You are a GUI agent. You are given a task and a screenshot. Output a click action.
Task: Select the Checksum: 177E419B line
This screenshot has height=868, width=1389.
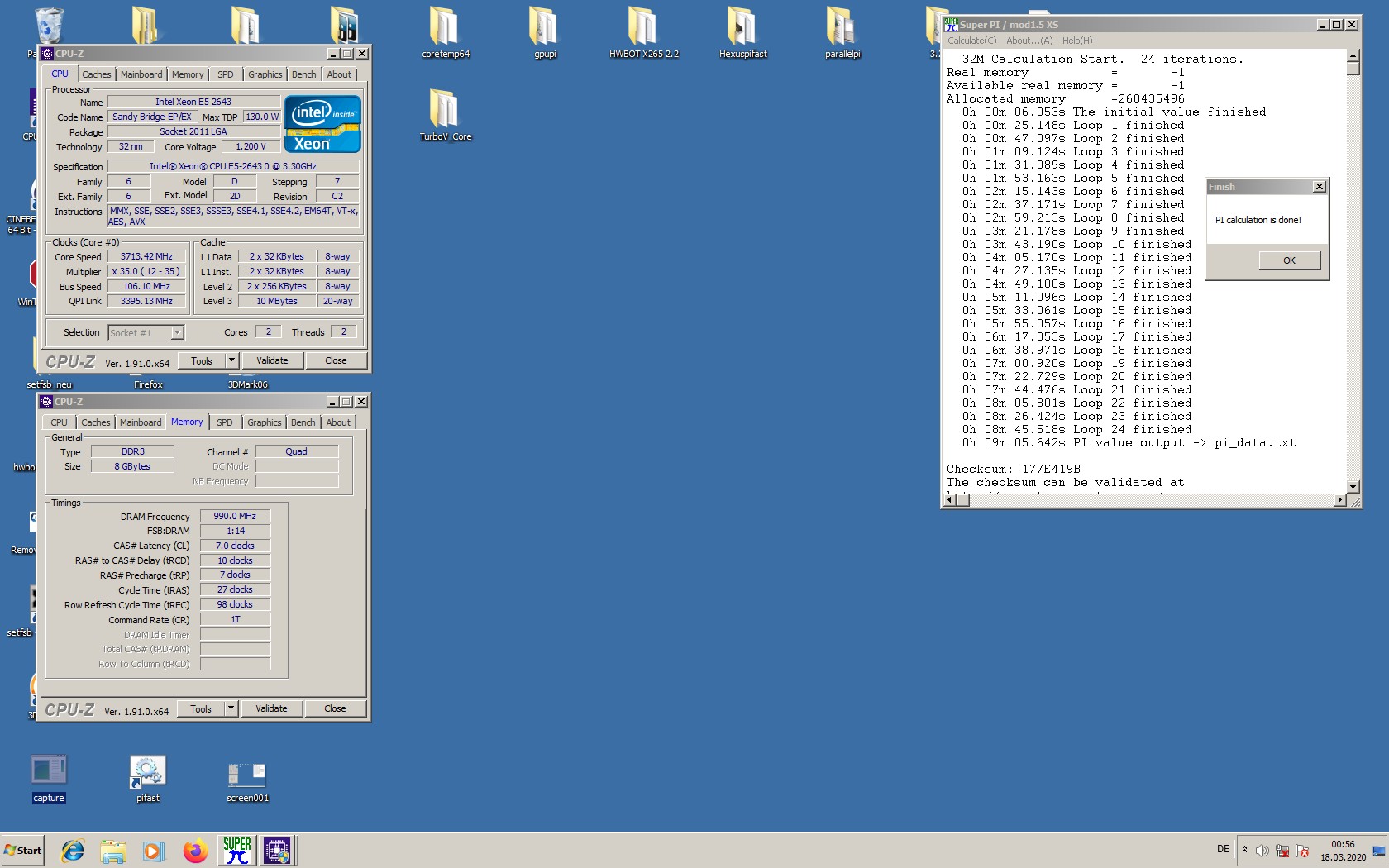pos(1014,469)
